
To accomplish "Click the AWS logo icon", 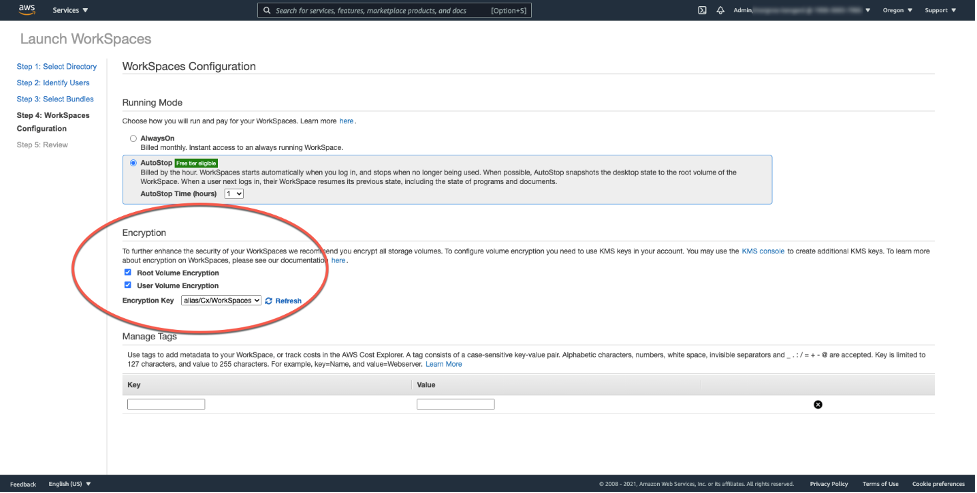I will 26,10.
